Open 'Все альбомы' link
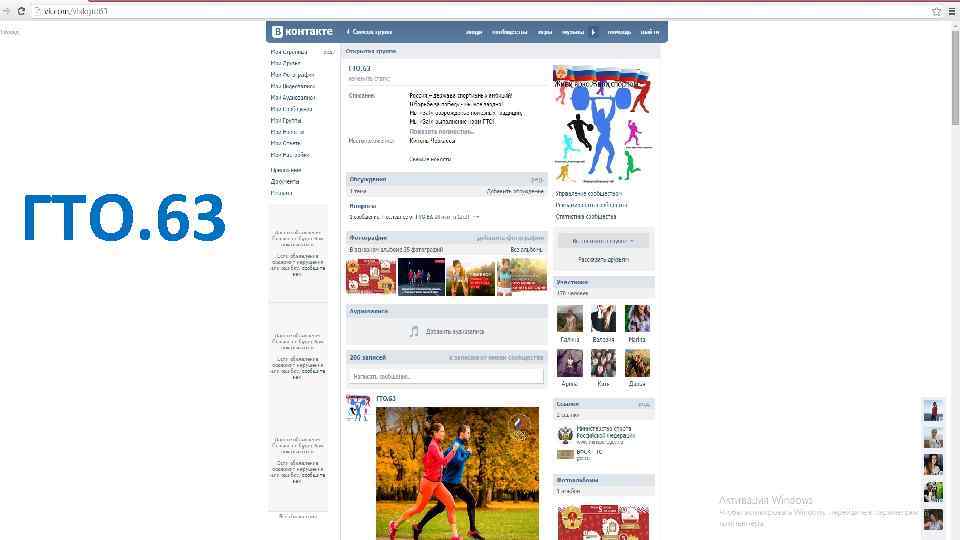Viewport: 960px width, 540px height. click(x=527, y=250)
